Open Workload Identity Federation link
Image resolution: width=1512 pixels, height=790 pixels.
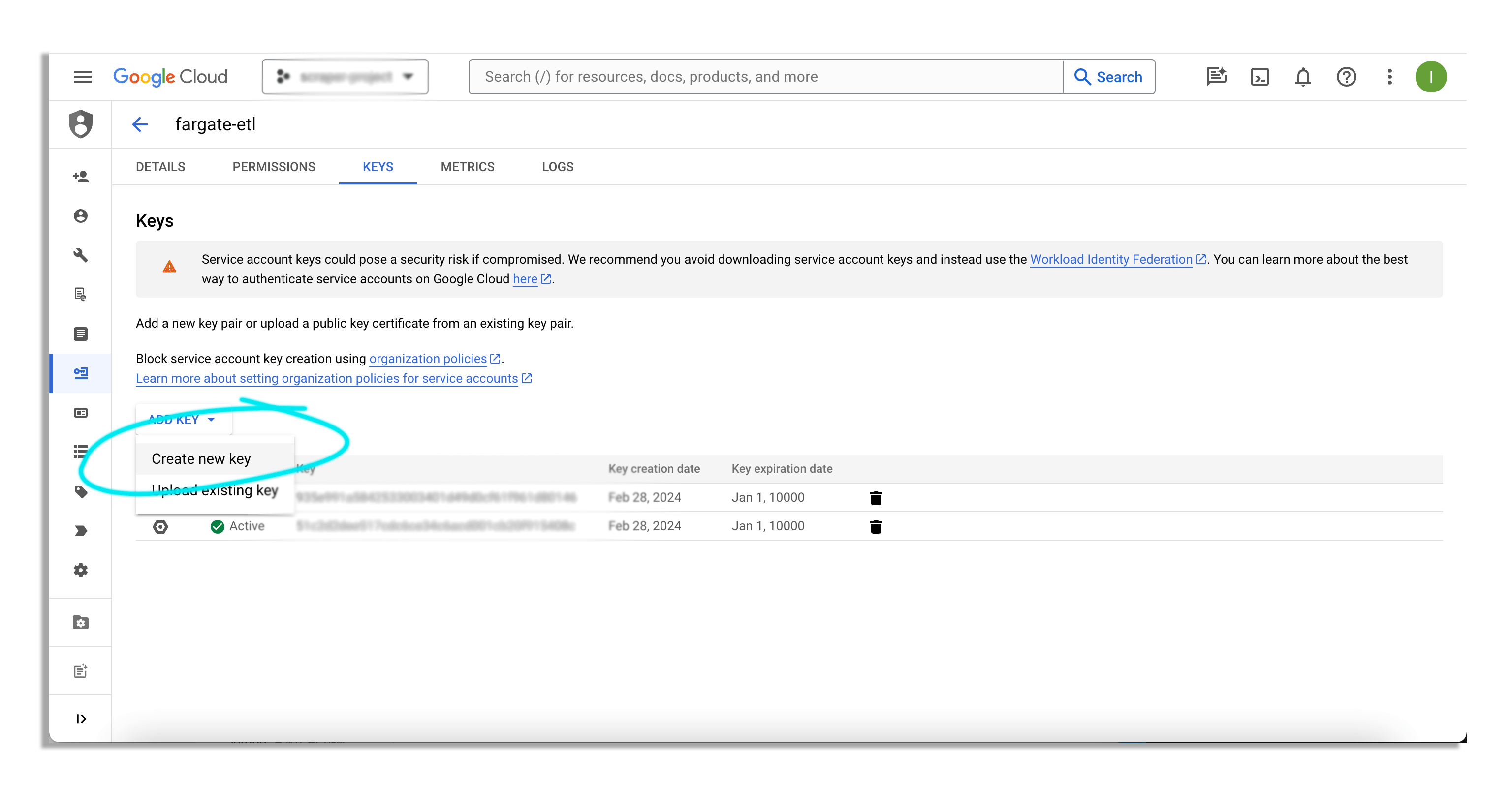pyautogui.click(x=1110, y=259)
